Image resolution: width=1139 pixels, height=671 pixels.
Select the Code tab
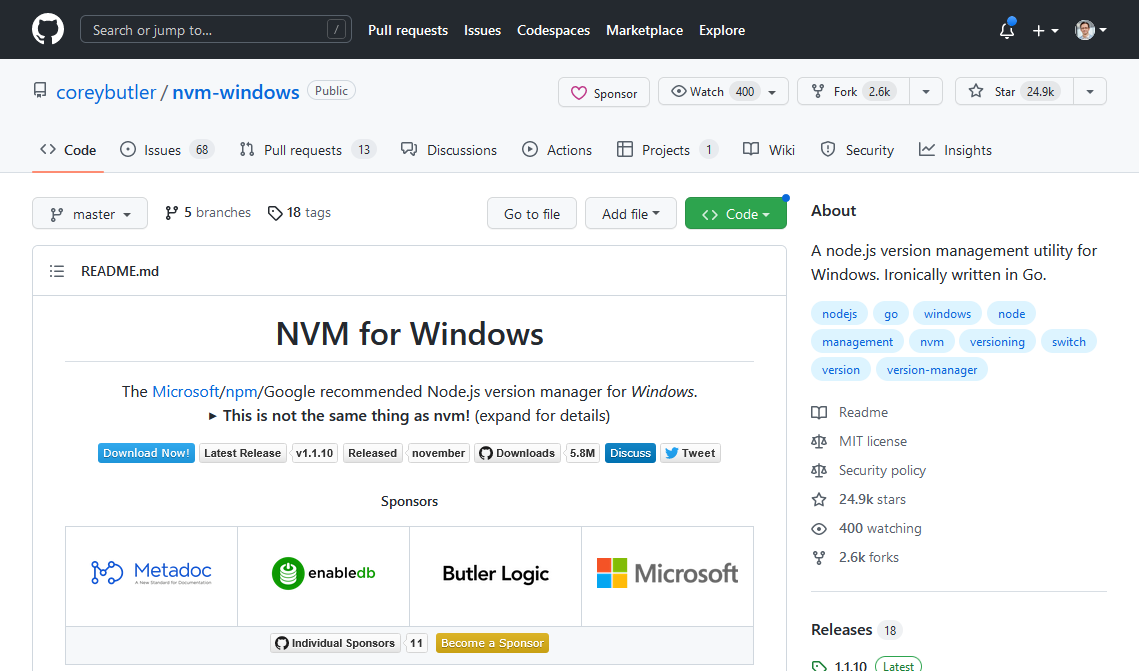(68, 150)
